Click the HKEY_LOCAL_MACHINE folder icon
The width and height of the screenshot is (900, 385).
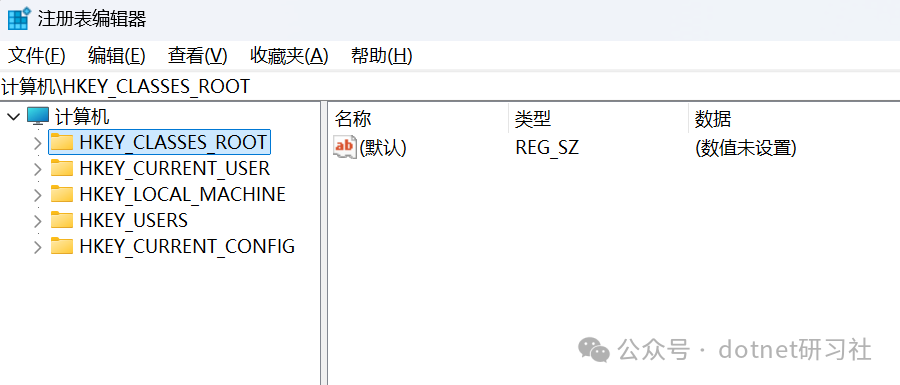[x=62, y=194]
